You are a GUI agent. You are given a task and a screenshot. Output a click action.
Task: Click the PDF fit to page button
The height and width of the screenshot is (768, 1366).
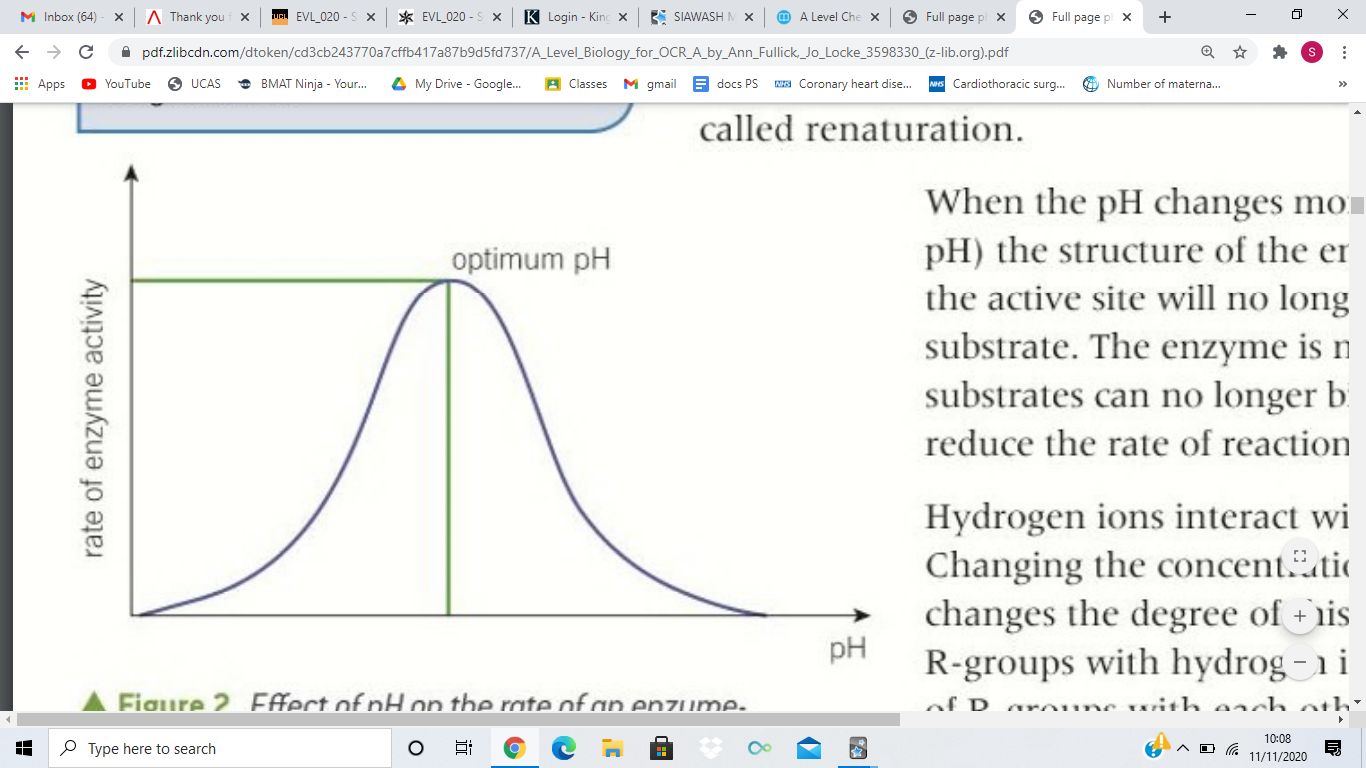tap(1299, 556)
